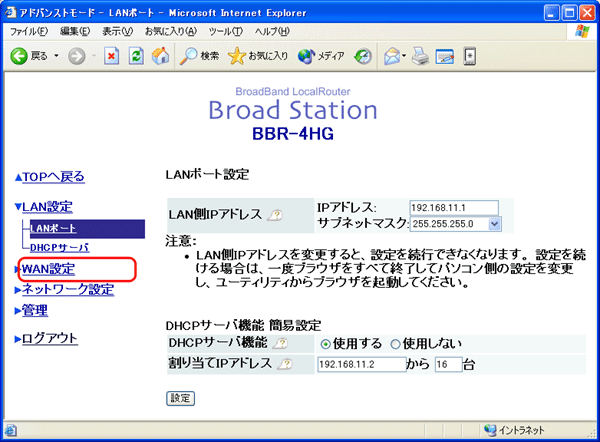Screen dimensions: 600x442
Task: Click the Windows flag logo
Action: pos(583,31)
